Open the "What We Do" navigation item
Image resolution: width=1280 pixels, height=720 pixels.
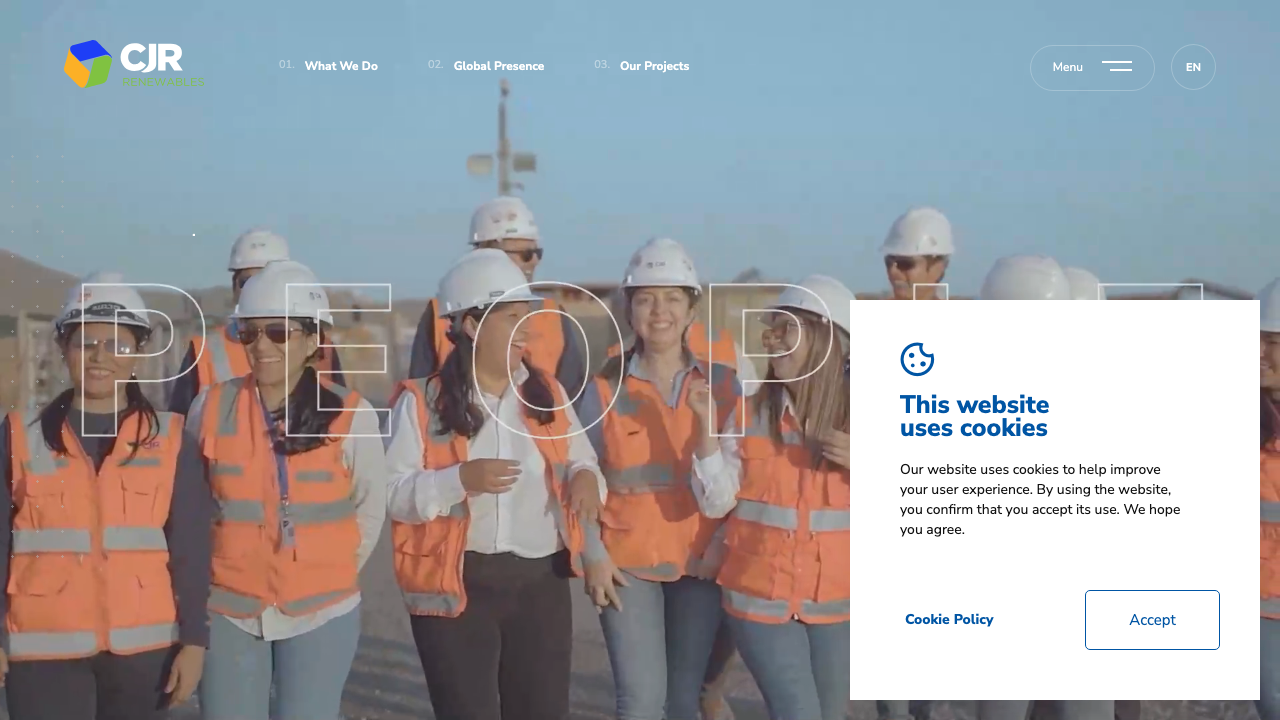pos(341,66)
